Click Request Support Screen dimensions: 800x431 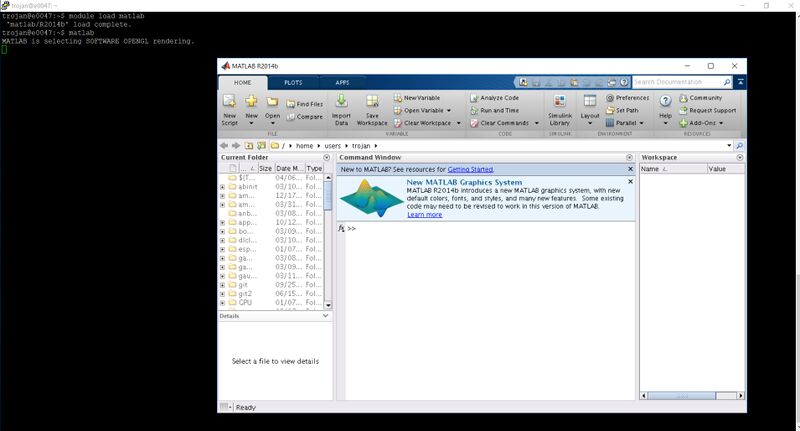pyautogui.click(x=708, y=110)
